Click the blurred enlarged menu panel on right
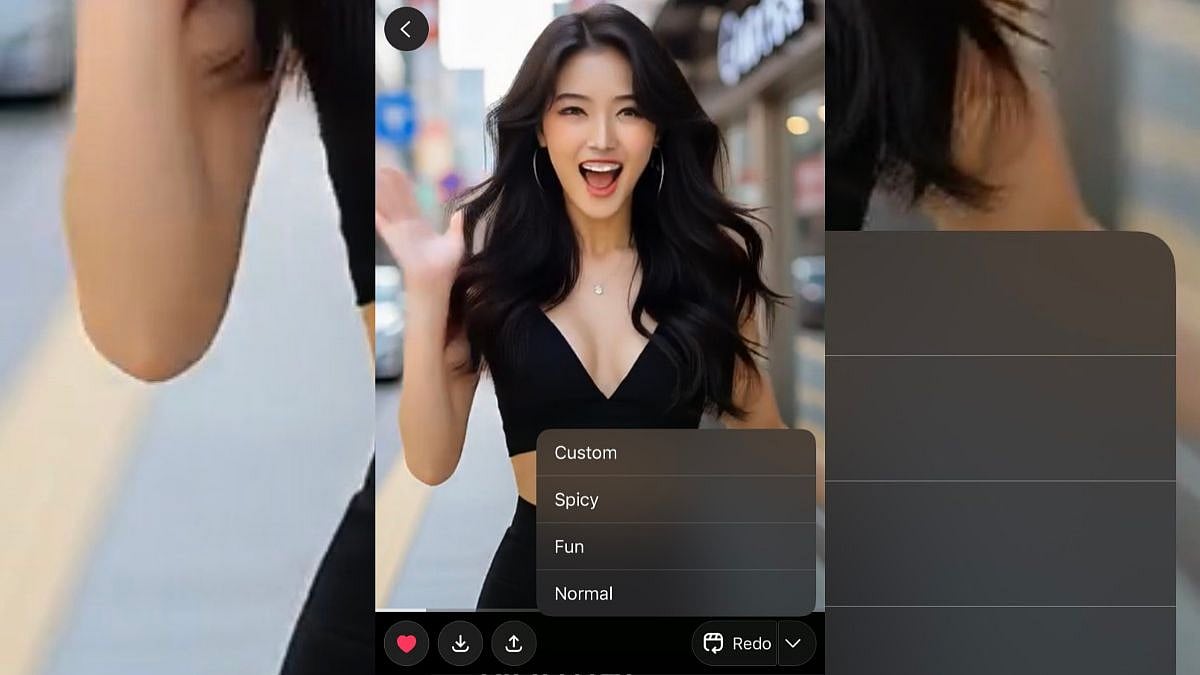 pos(1000,450)
